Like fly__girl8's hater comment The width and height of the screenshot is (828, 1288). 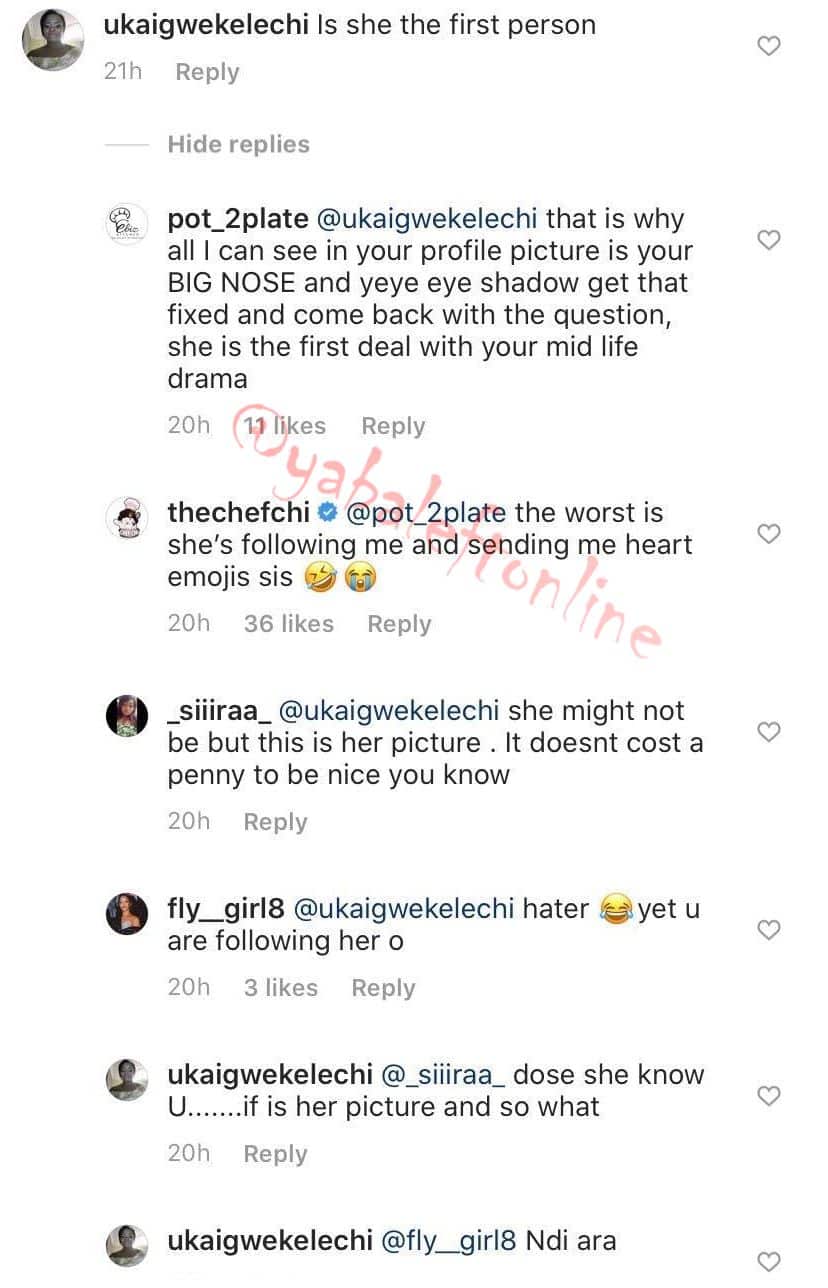[768, 929]
